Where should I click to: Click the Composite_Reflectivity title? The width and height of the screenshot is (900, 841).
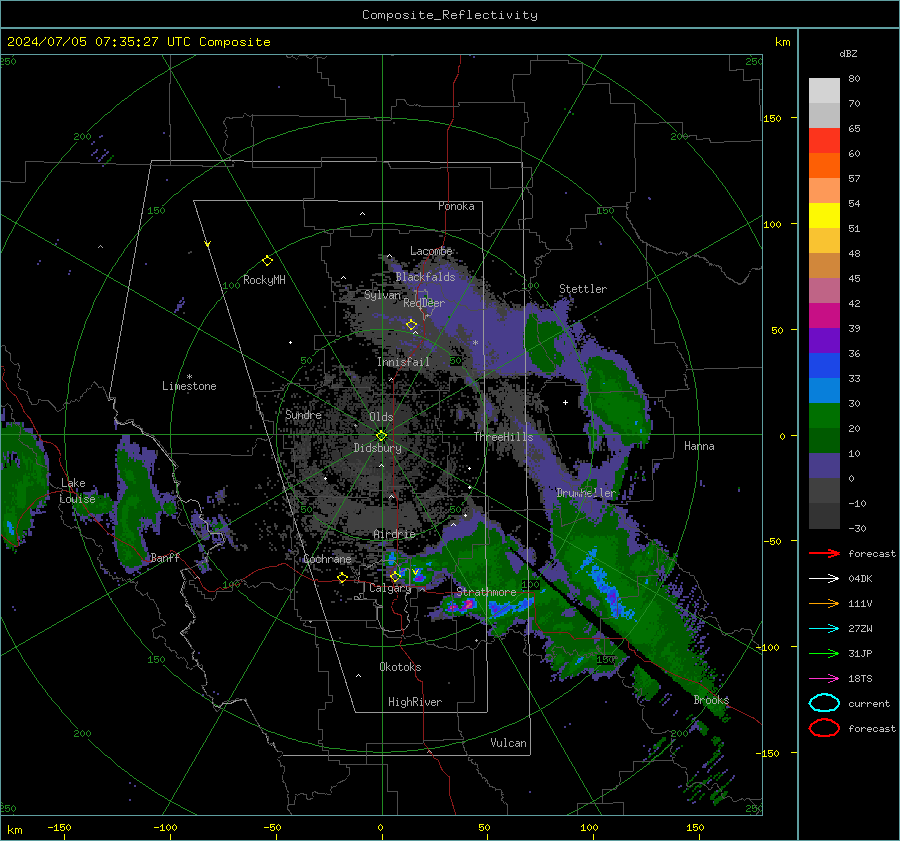click(x=450, y=15)
